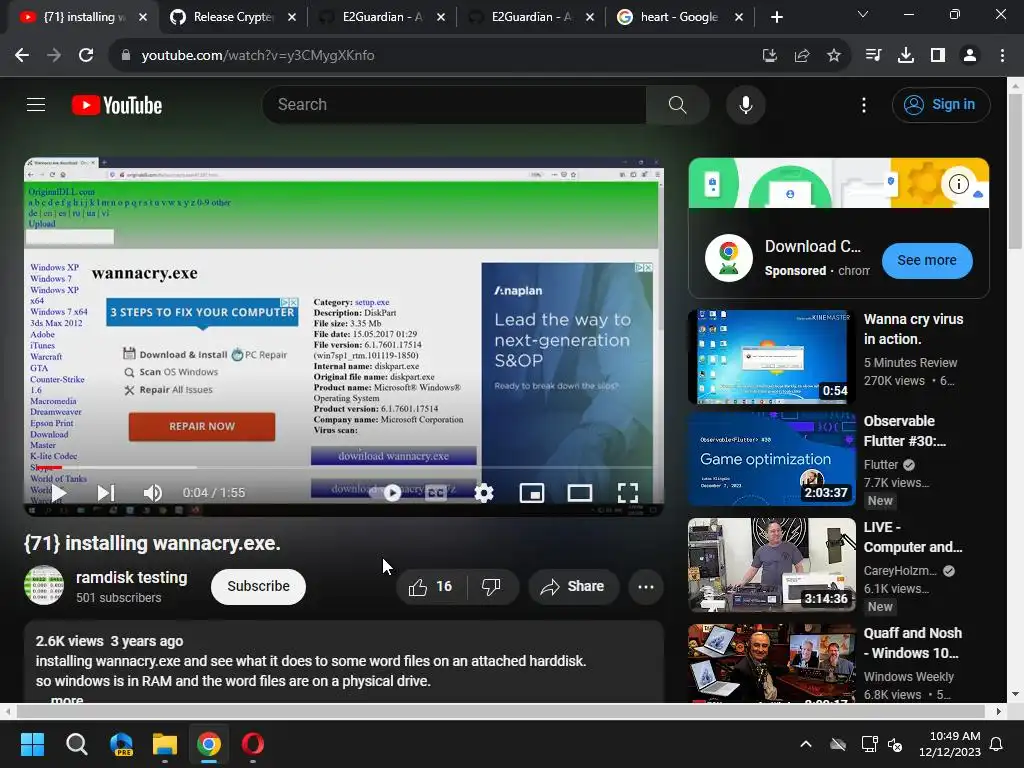Image resolution: width=1024 pixels, height=768 pixels.
Task: Go back to the previous page
Action: (x=22, y=56)
